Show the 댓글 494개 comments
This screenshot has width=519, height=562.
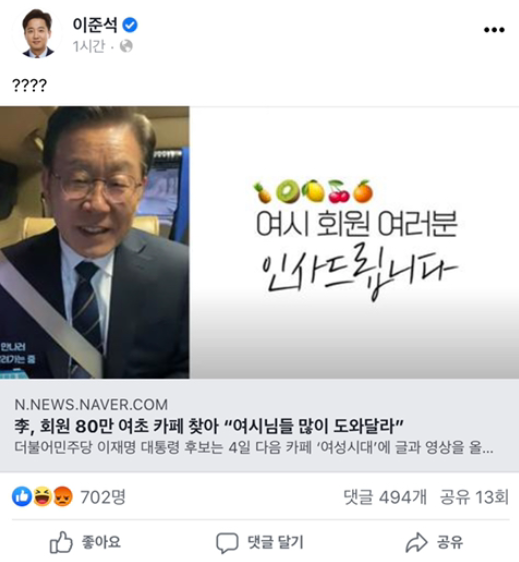point(385,497)
